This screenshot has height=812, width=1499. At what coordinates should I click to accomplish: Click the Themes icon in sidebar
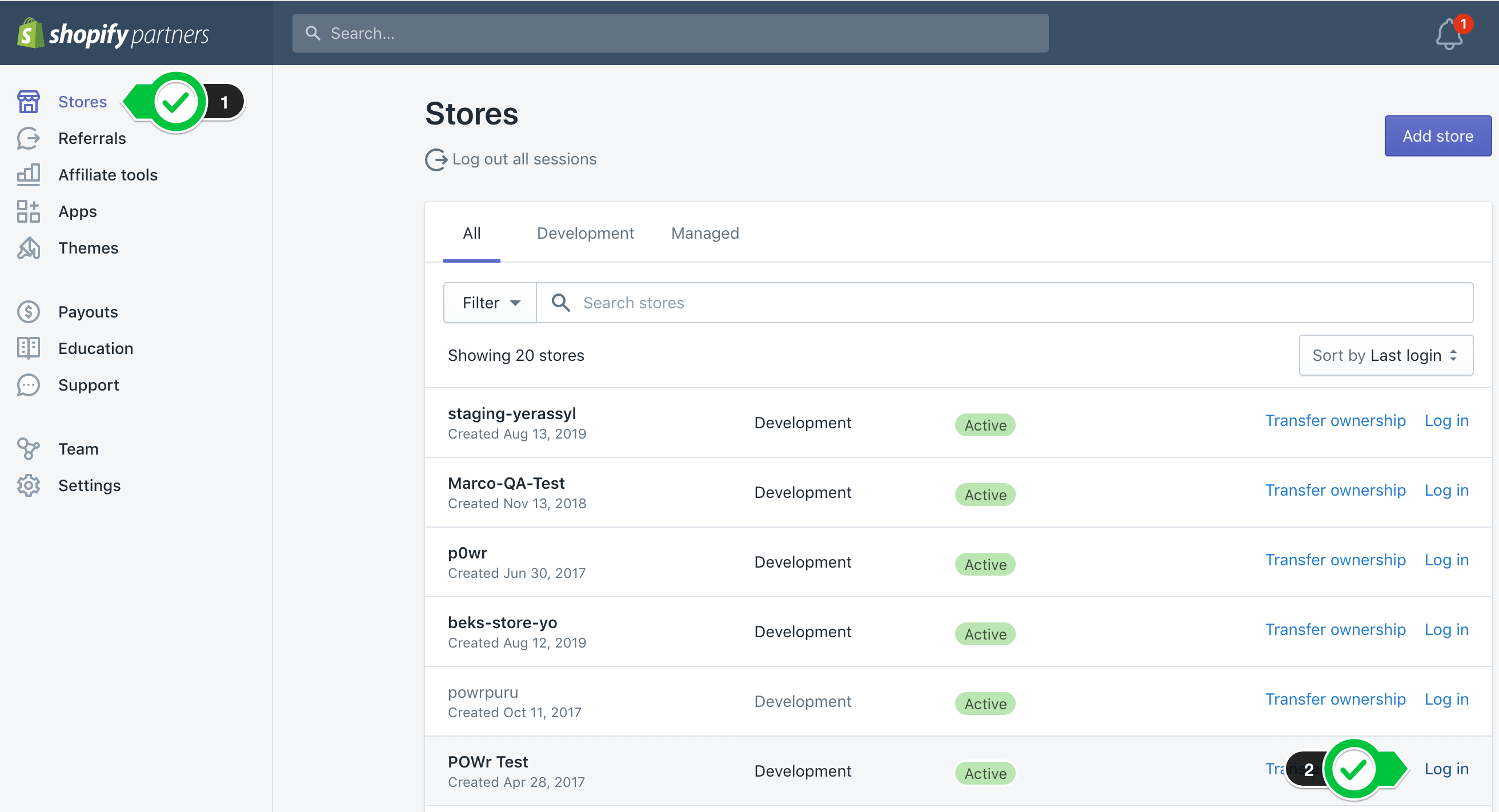[x=28, y=248]
